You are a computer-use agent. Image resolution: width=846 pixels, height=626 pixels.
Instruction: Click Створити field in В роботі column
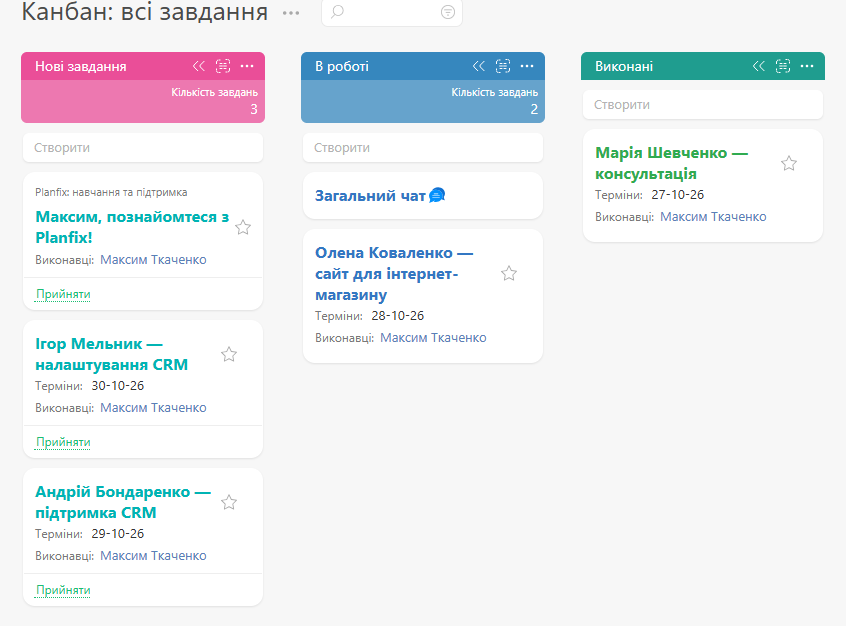[x=423, y=147]
